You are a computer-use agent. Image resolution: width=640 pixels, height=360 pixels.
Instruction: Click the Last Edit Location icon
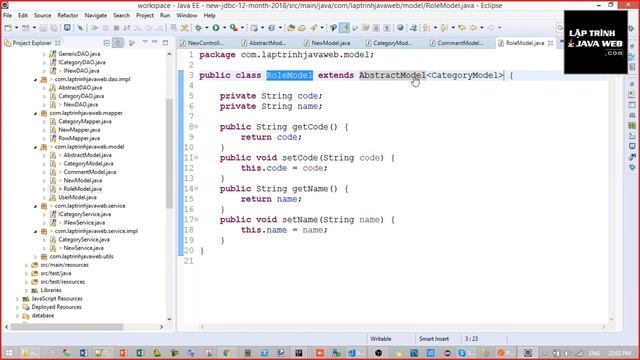pos(462,28)
